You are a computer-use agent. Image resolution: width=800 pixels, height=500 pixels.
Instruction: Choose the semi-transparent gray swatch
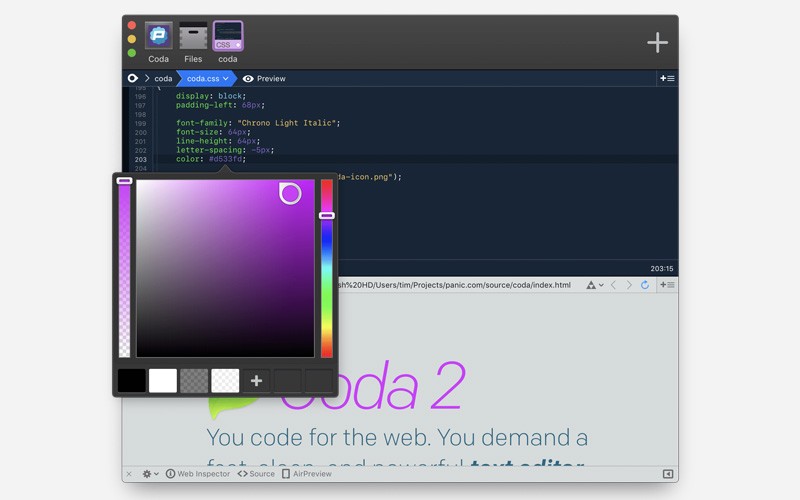click(x=194, y=381)
